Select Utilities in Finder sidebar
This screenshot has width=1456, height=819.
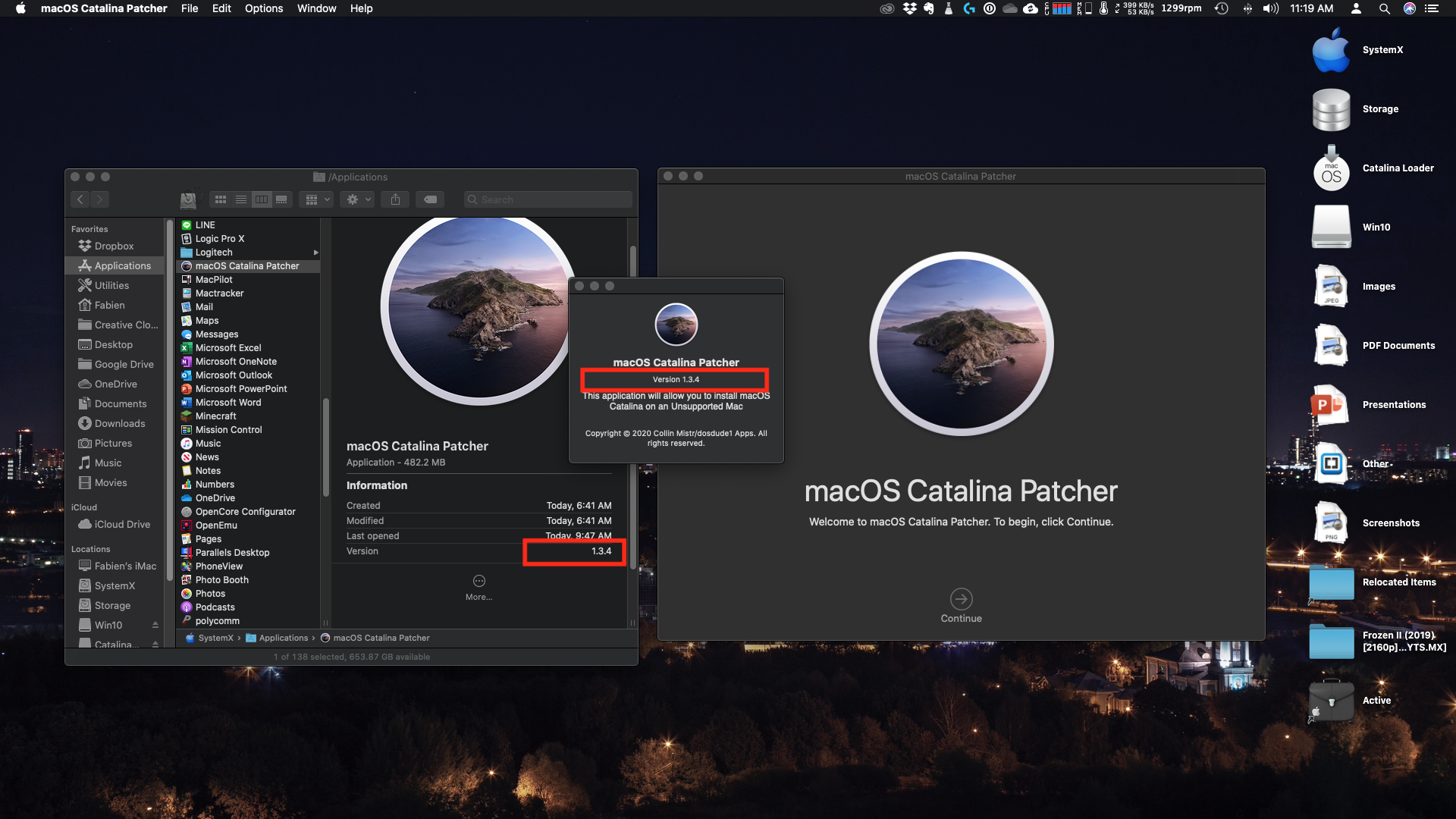(115, 285)
